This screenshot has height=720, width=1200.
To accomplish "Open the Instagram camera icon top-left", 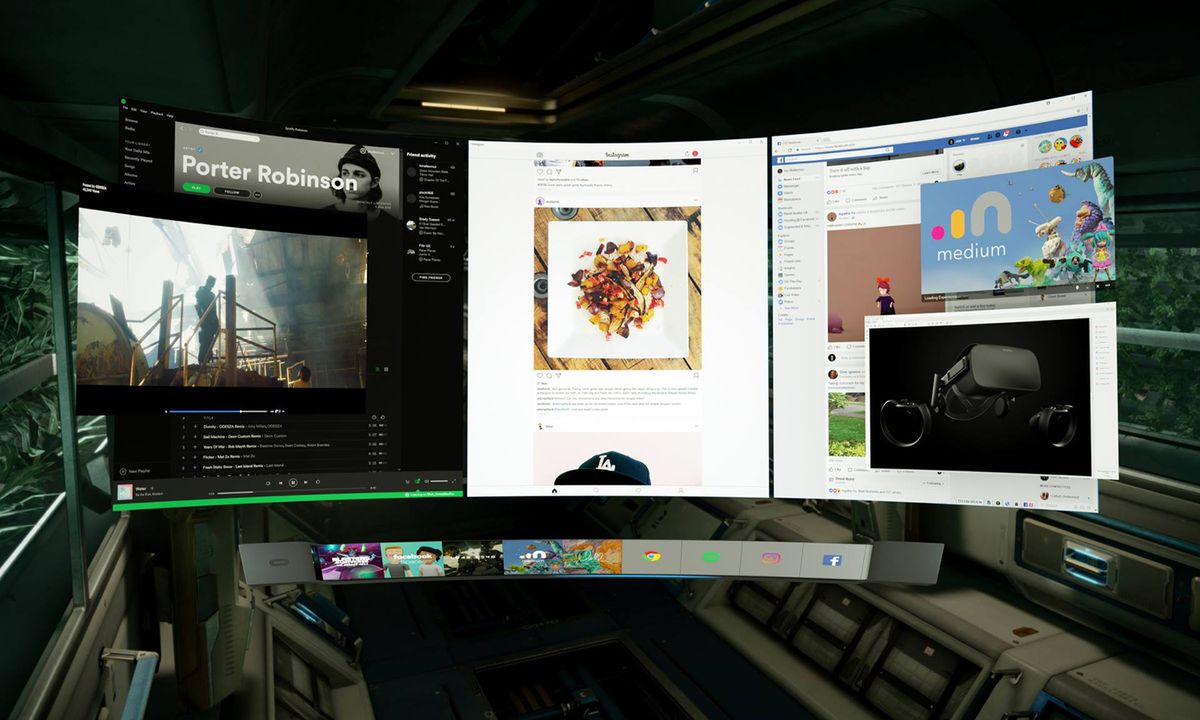I will (x=539, y=154).
